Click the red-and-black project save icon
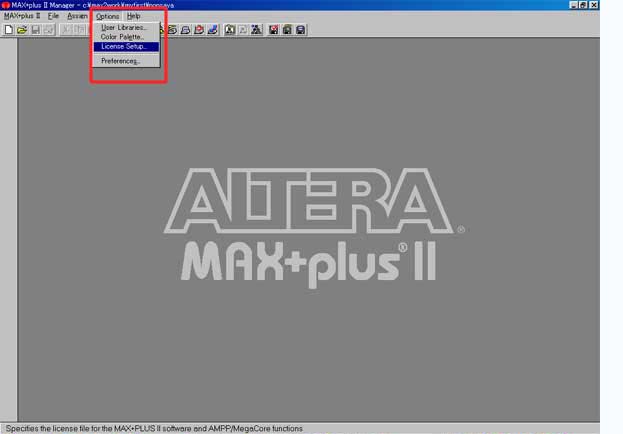The height and width of the screenshot is (434, 623). [274, 30]
